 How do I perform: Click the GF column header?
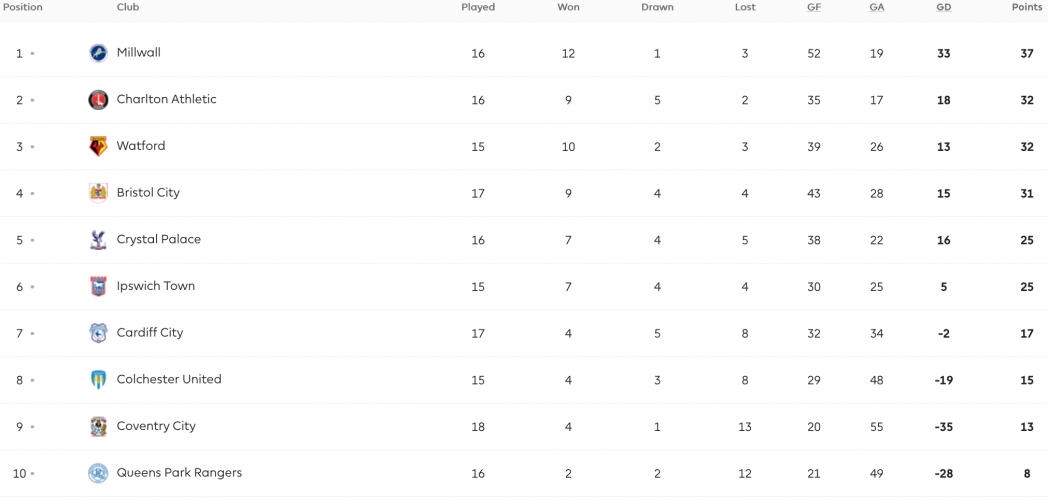[813, 7]
